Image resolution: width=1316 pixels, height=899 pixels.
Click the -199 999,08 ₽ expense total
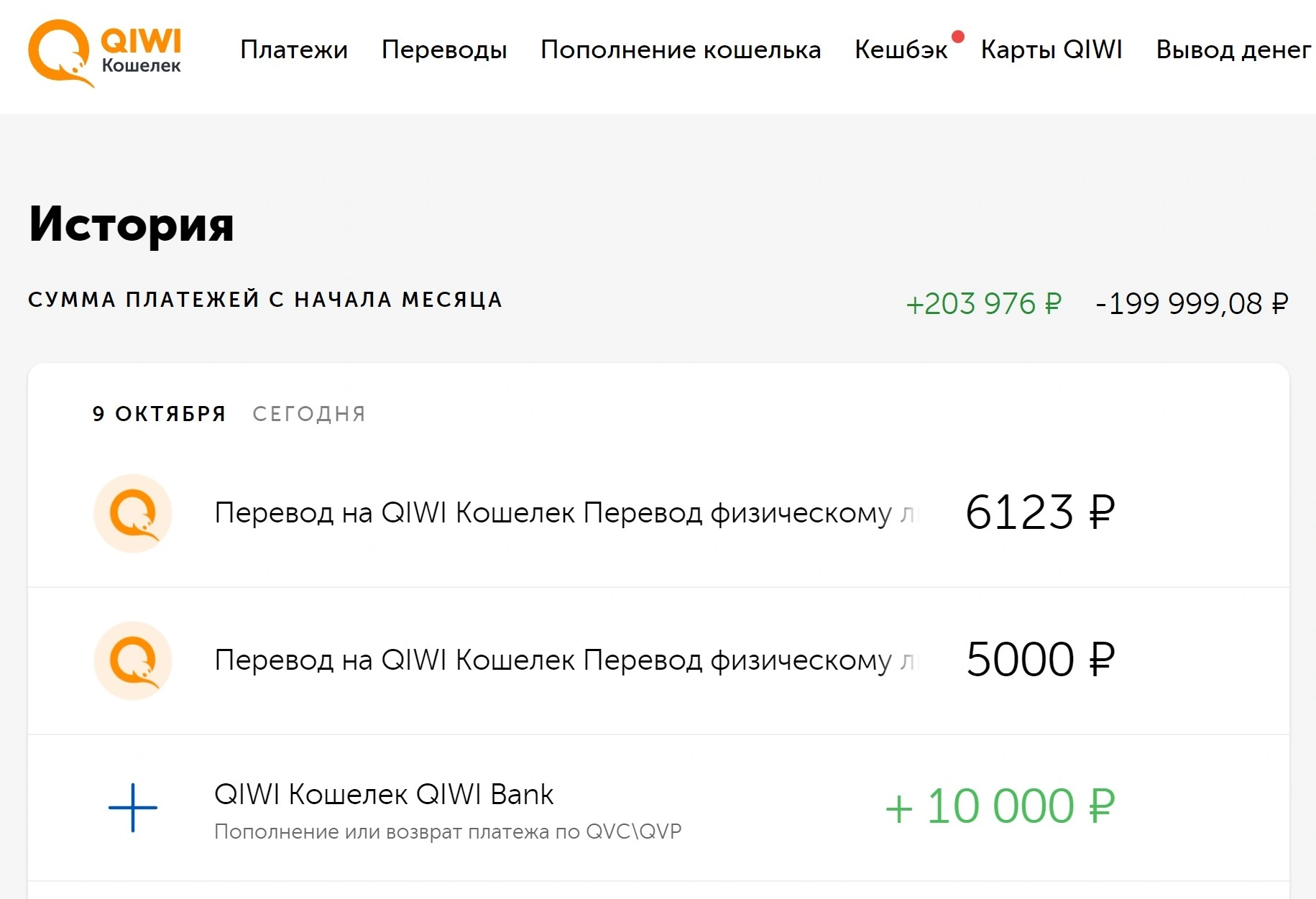pyautogui.click(x=1192, y=304)
